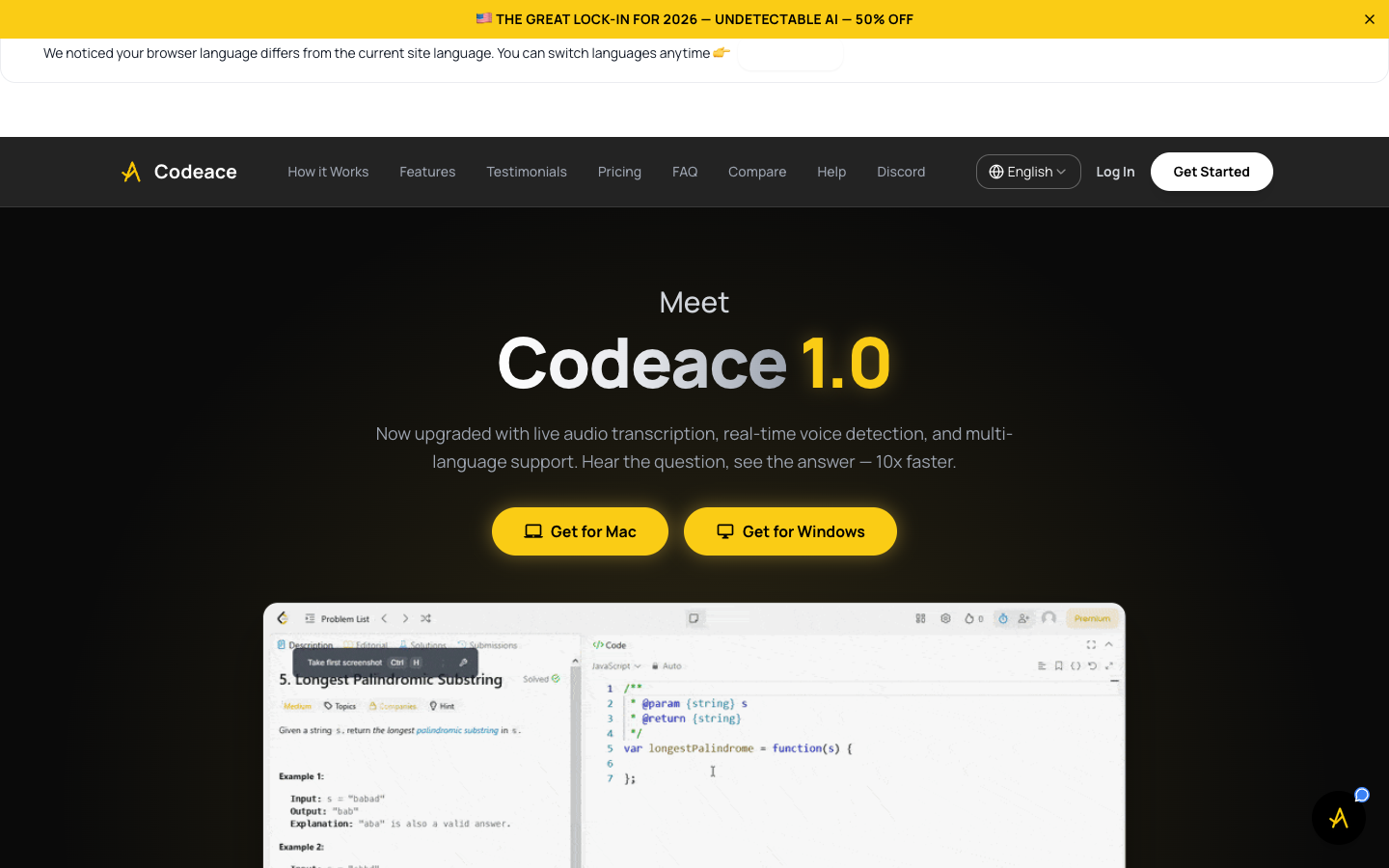Click Take first screenshot overlay in preview
The width and height of the screenshot is (1389, 868).
[x=385, y=663]
